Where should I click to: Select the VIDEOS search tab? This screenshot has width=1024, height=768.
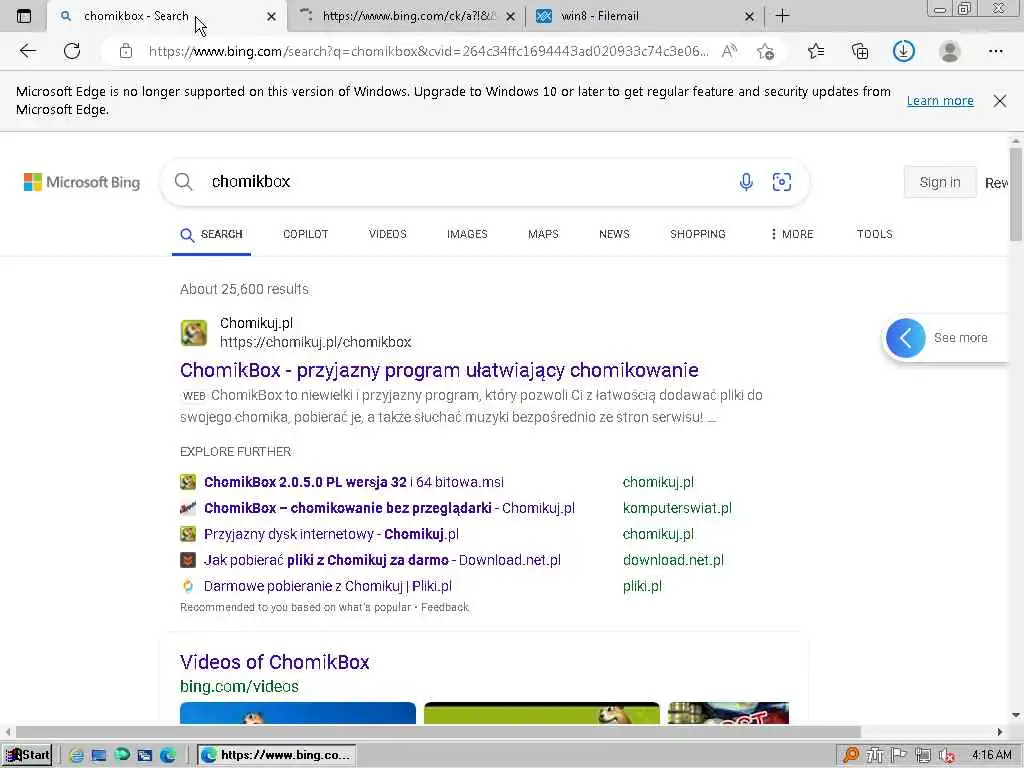[387, 234]
